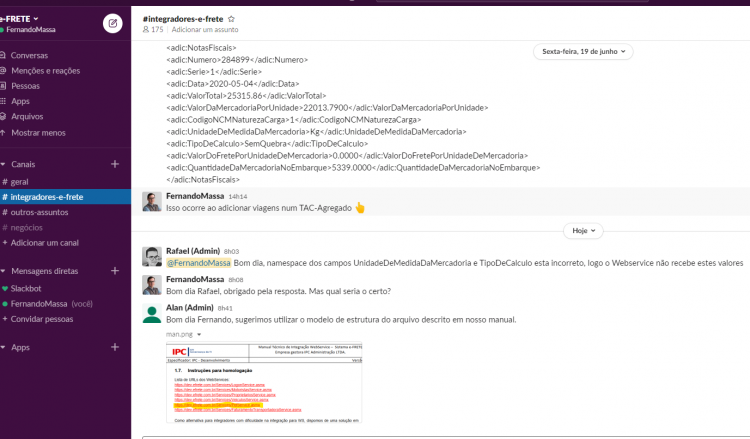Viewport: 750px width, 439px height.
Task: Star the #integradores-e-frete channel
Action: [x=232, y=19]
